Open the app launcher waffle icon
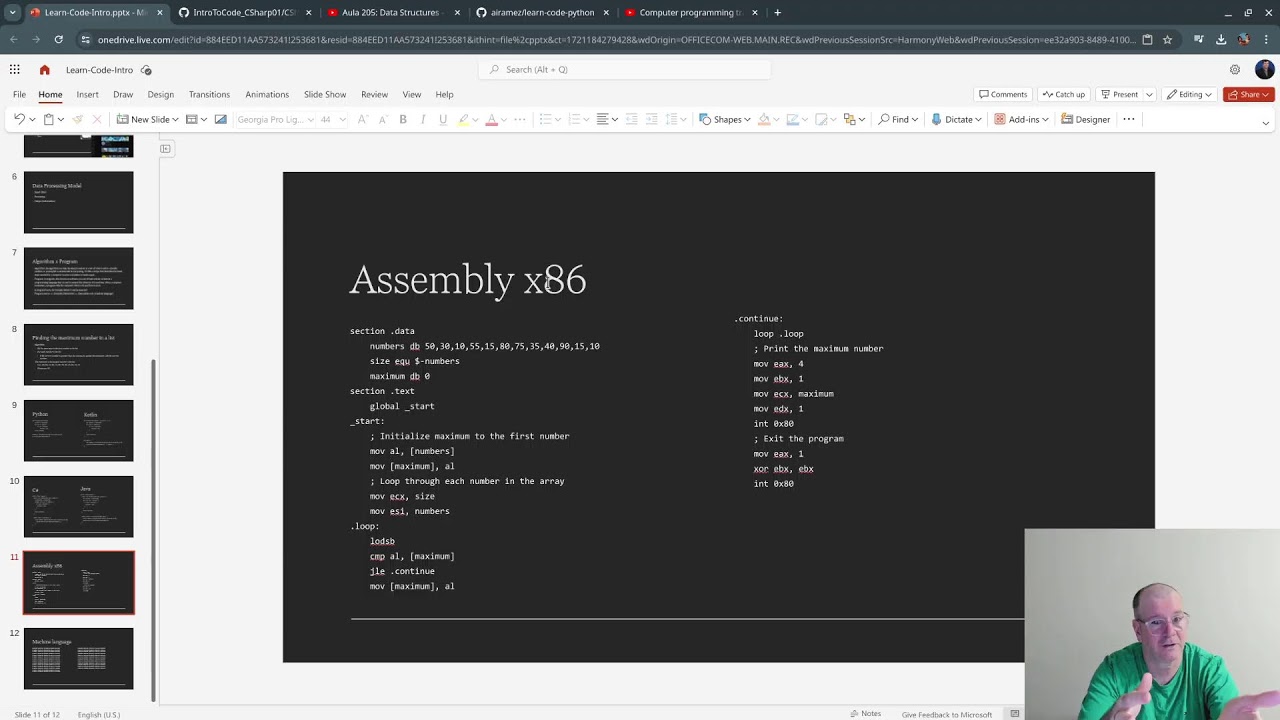This screenshot has width=1280, height=720. point(15,69)
